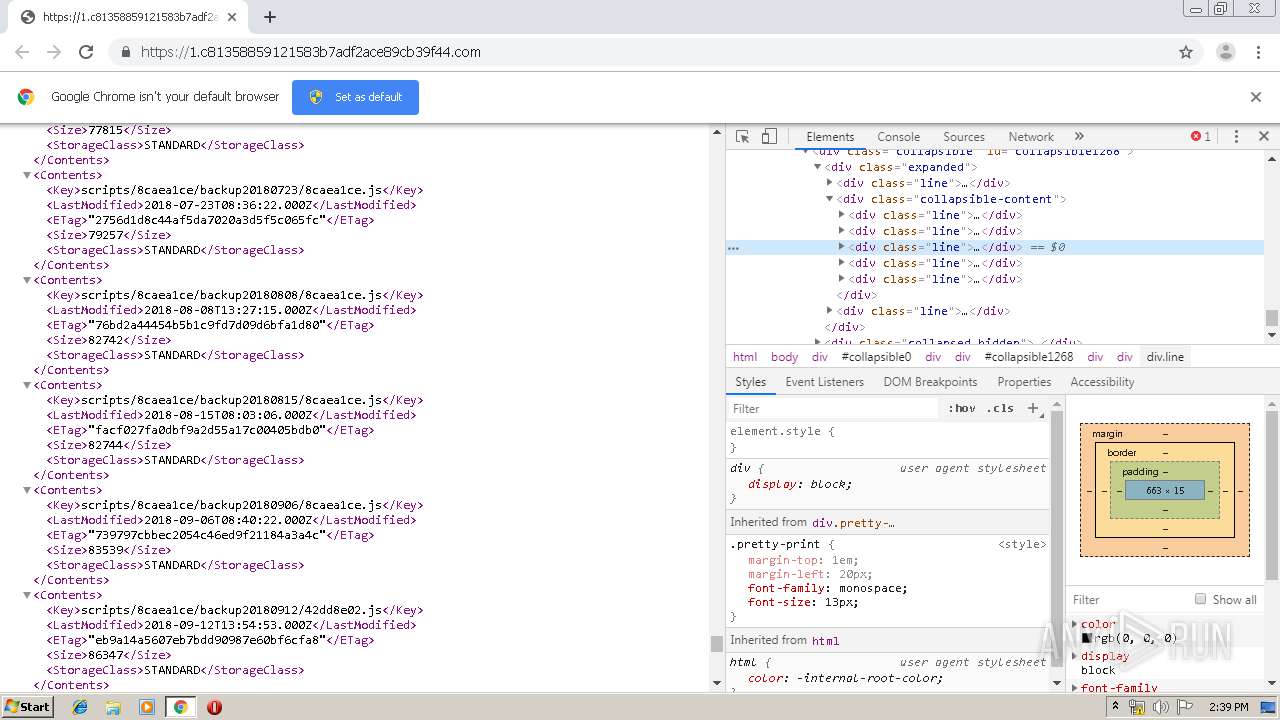The width and height of the screenshot is (1280, 720).
Task: Open DevTools customize three-dot menu
Action: click(x=1236, y=137)
